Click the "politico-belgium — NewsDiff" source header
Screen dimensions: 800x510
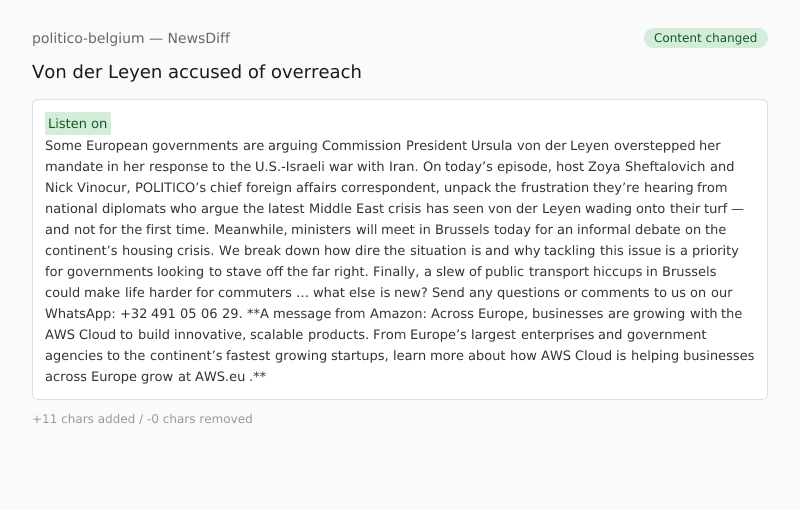click(131, 38)
